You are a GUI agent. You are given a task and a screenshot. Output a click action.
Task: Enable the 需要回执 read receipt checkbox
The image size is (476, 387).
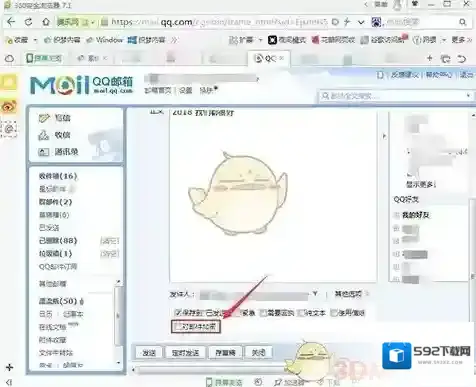click(x=263, y=313)
